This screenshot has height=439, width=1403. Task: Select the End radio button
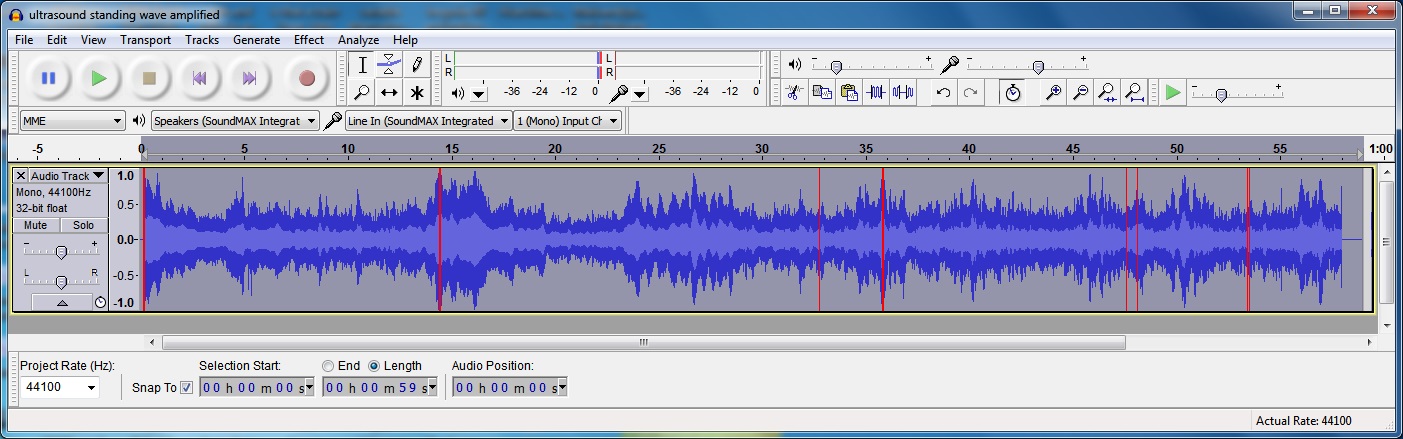click(328, 366)
